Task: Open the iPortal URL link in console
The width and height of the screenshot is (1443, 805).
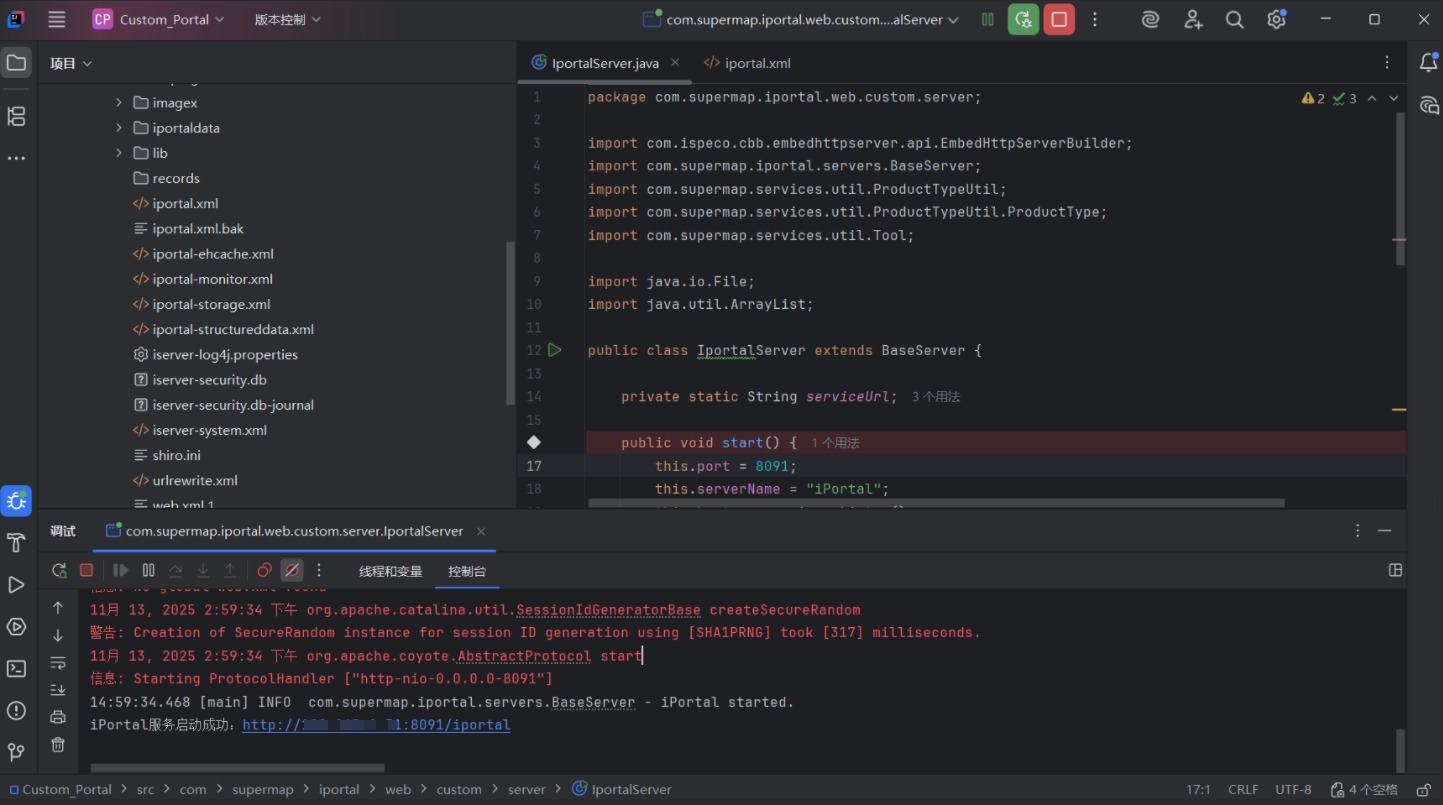Action: tap(376, 725)
